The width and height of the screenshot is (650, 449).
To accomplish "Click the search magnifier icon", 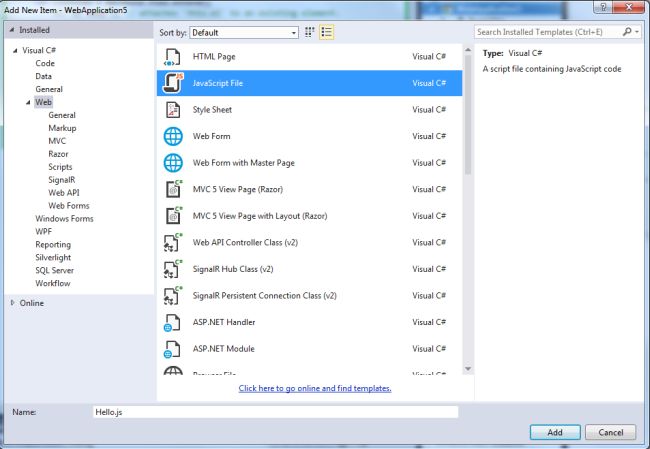I will tap(627, 32).
